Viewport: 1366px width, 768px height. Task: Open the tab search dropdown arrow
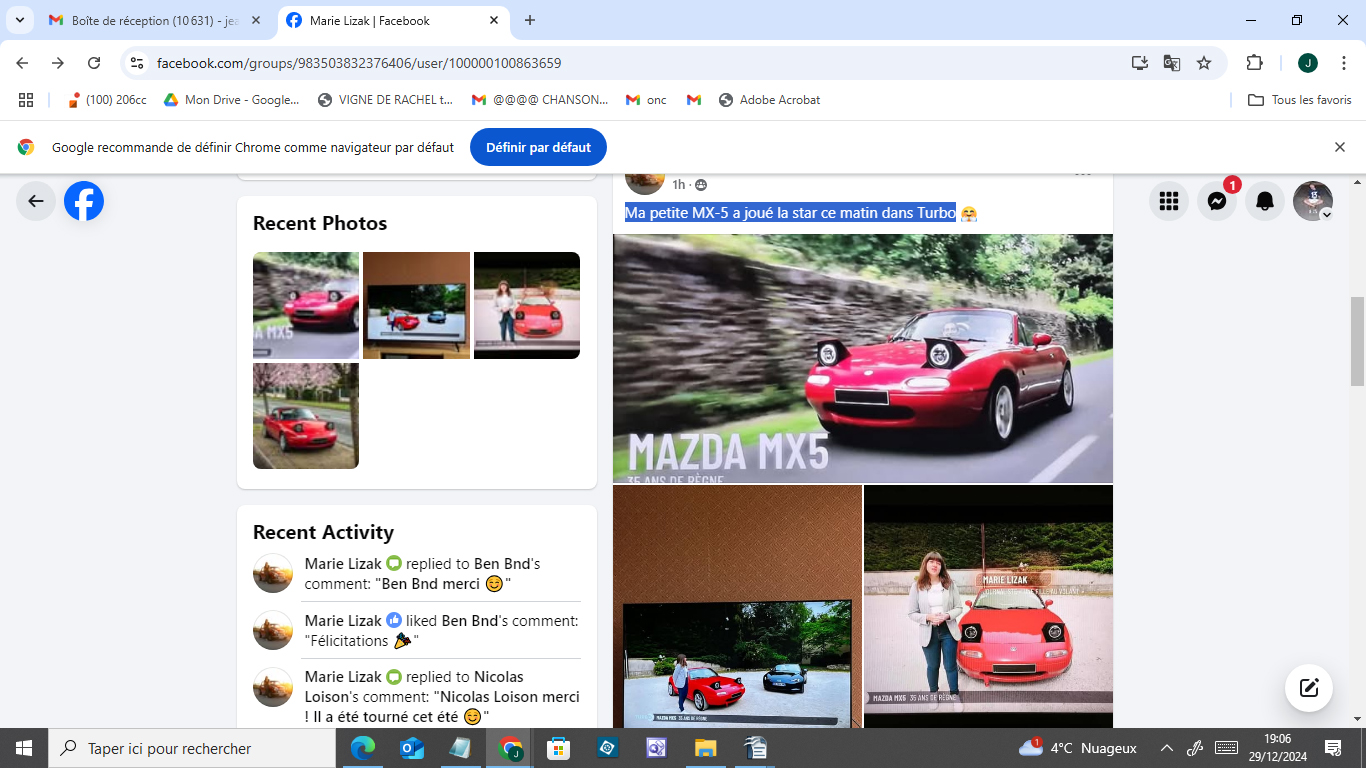pos(19,20)
